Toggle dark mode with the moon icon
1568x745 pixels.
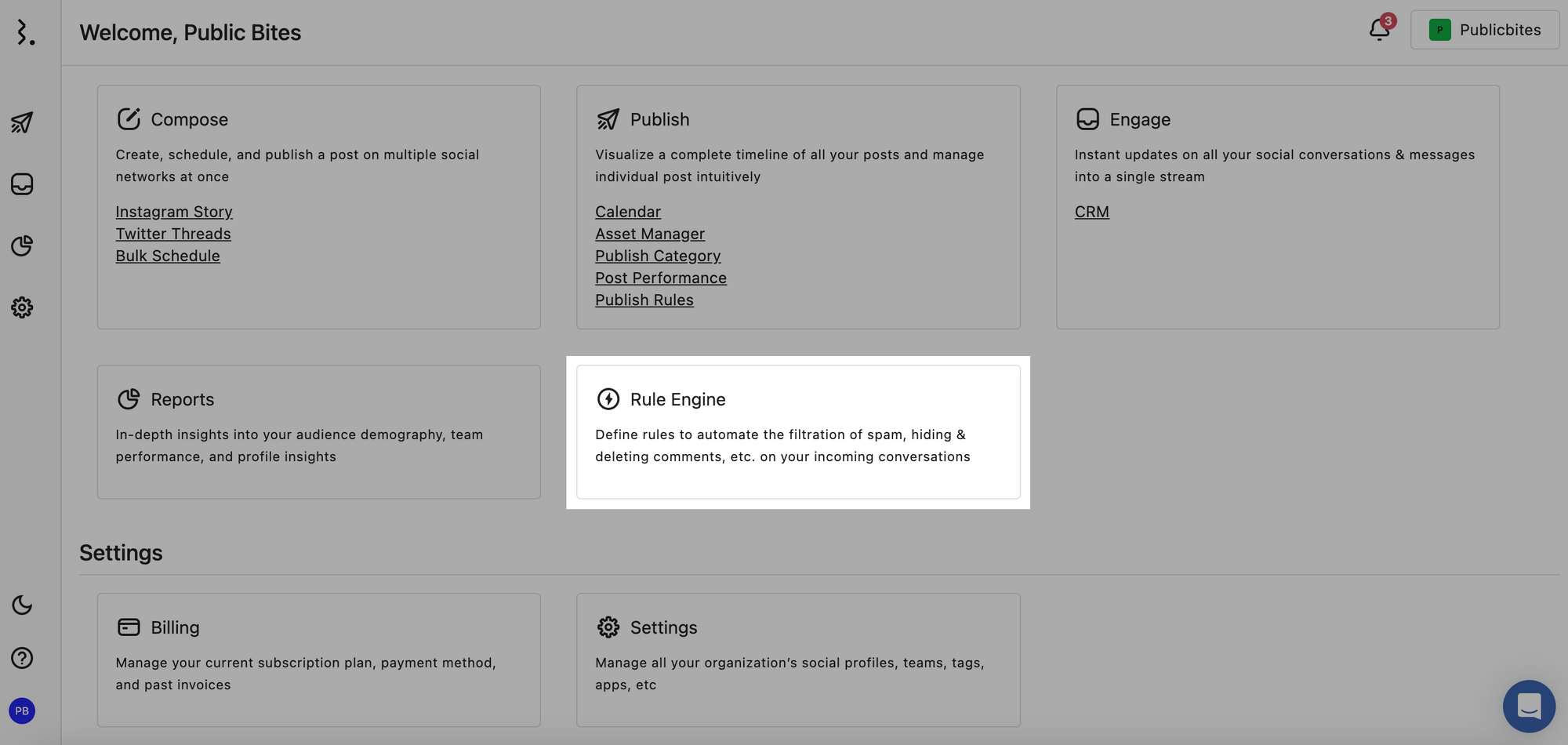point(22,605)
